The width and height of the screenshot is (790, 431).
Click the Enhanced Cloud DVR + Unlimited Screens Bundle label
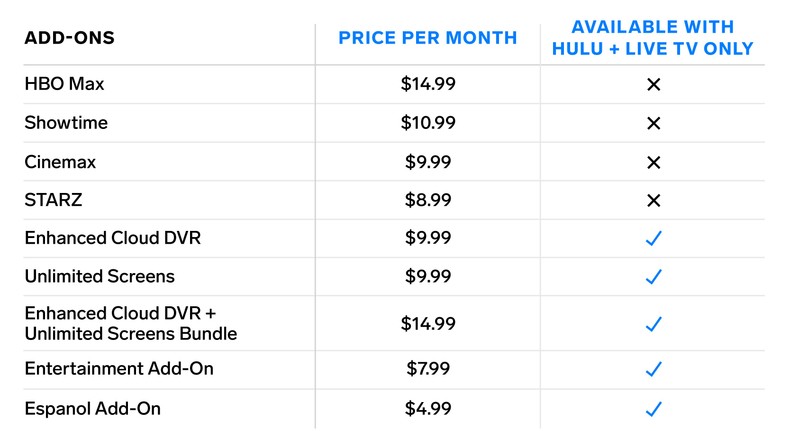(130, 323)
